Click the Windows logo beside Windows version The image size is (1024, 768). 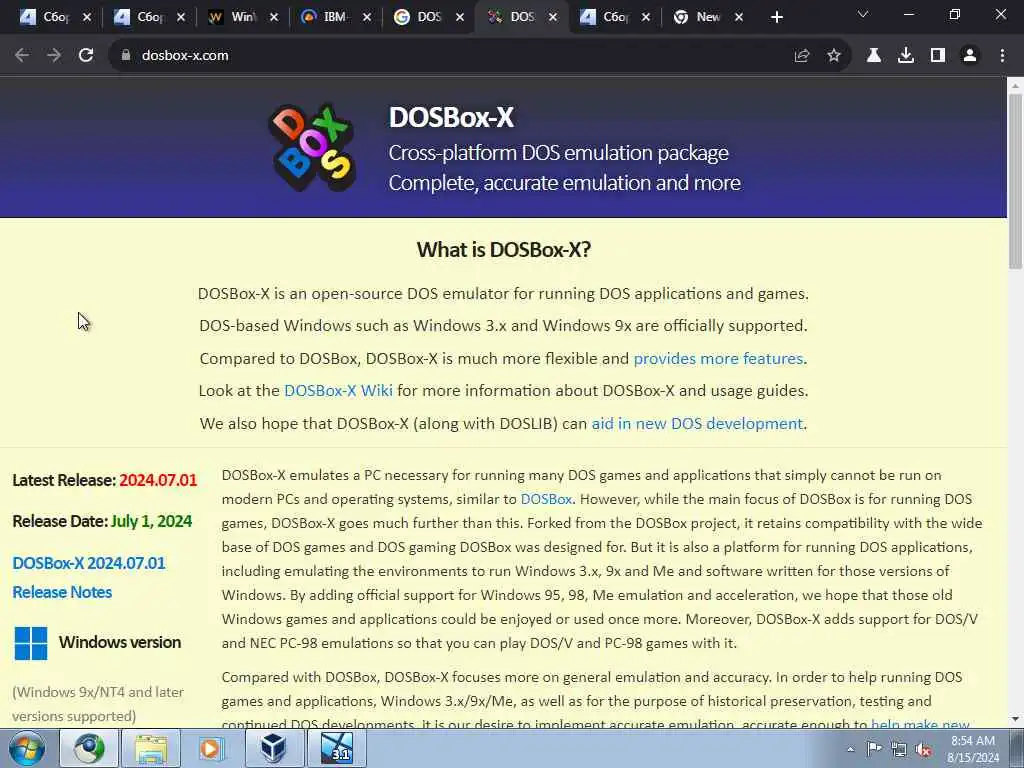[x=31, y=643]
